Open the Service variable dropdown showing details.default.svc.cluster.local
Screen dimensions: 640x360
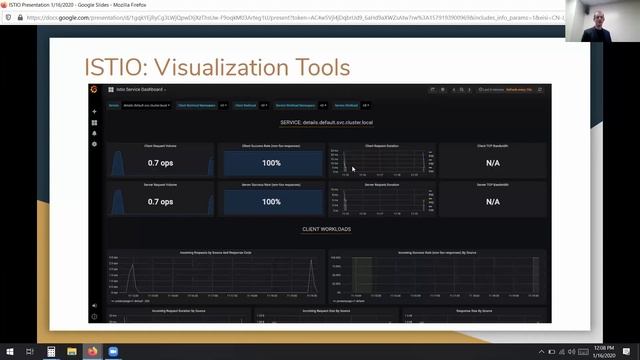coord(147,105)
